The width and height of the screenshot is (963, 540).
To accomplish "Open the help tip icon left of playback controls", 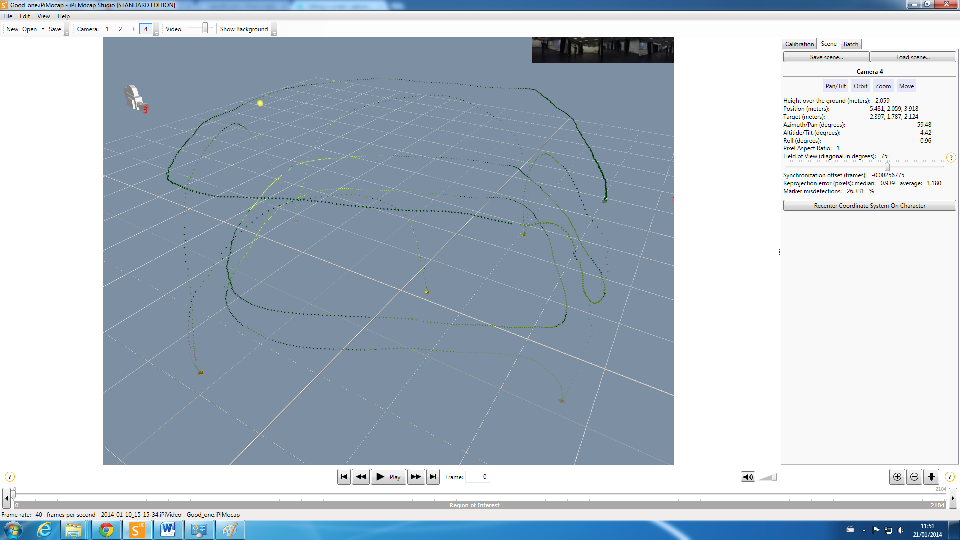I will click(x=10, y=477).
